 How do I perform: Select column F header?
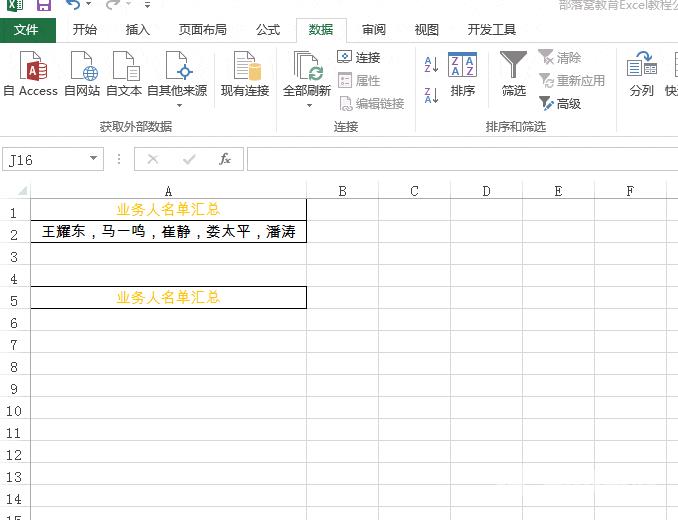coord(630,191)
